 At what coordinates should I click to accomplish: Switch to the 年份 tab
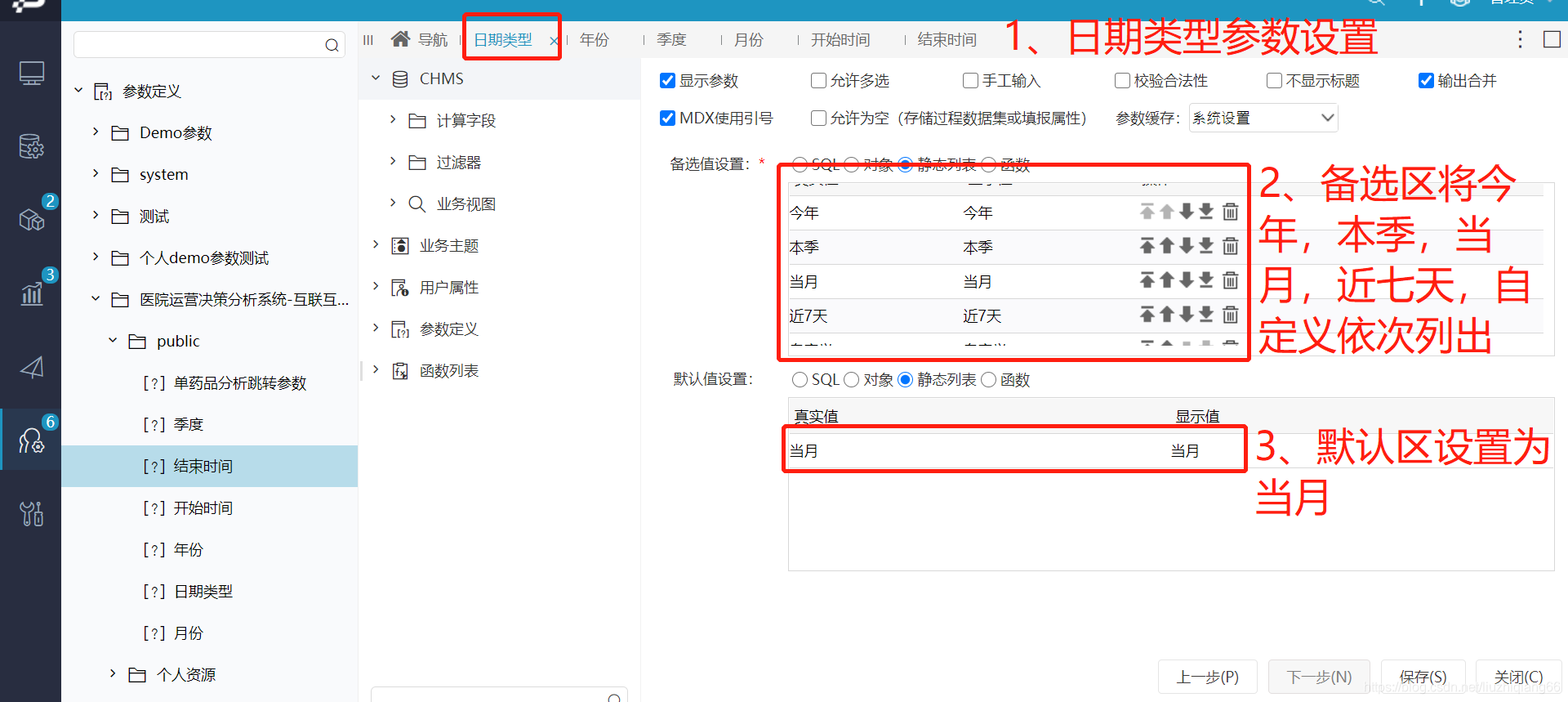click(x=595, y=40)
